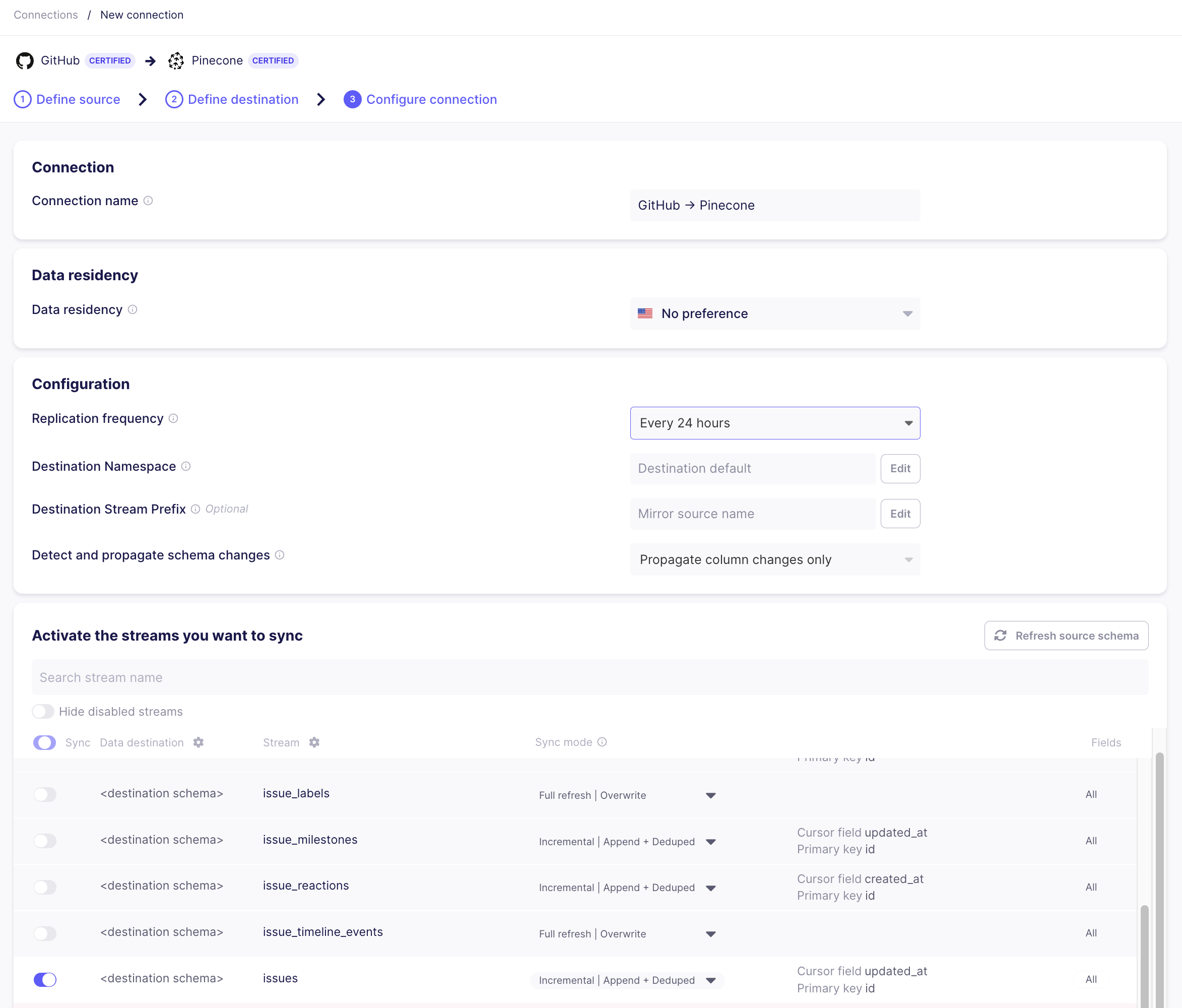Open the Stream column settings gear
Screen dimensions: 1182x1008
(x=314, y=742)
